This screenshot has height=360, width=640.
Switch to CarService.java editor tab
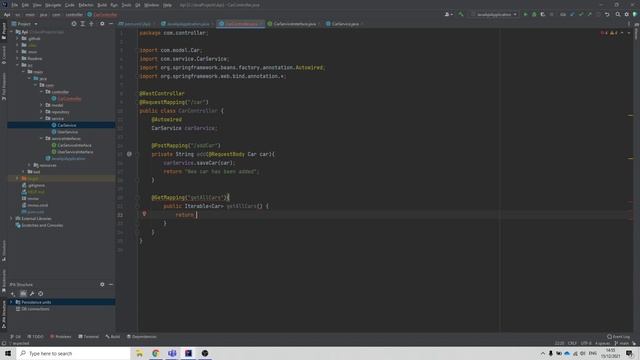[345, 24]
